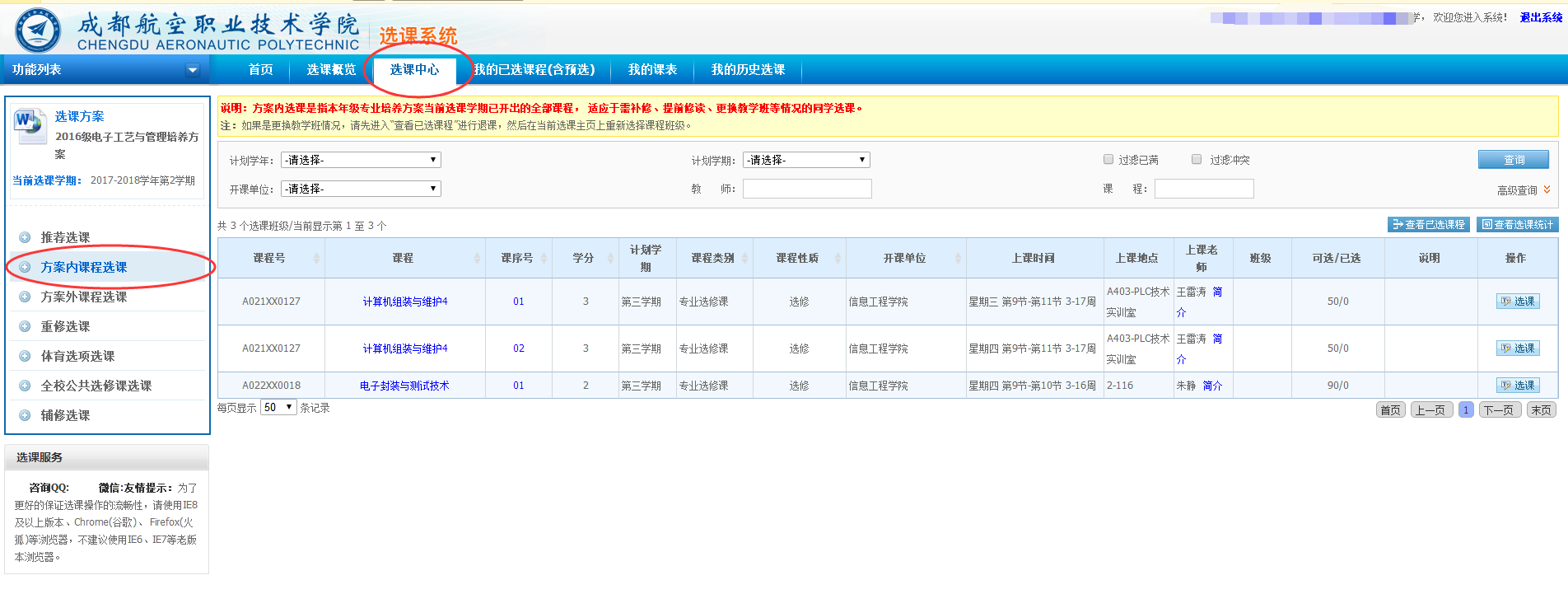The width and height of the screenshot is (1568, 608).
Task: Click the 查询 search button
Action: tap(1513, 160)
